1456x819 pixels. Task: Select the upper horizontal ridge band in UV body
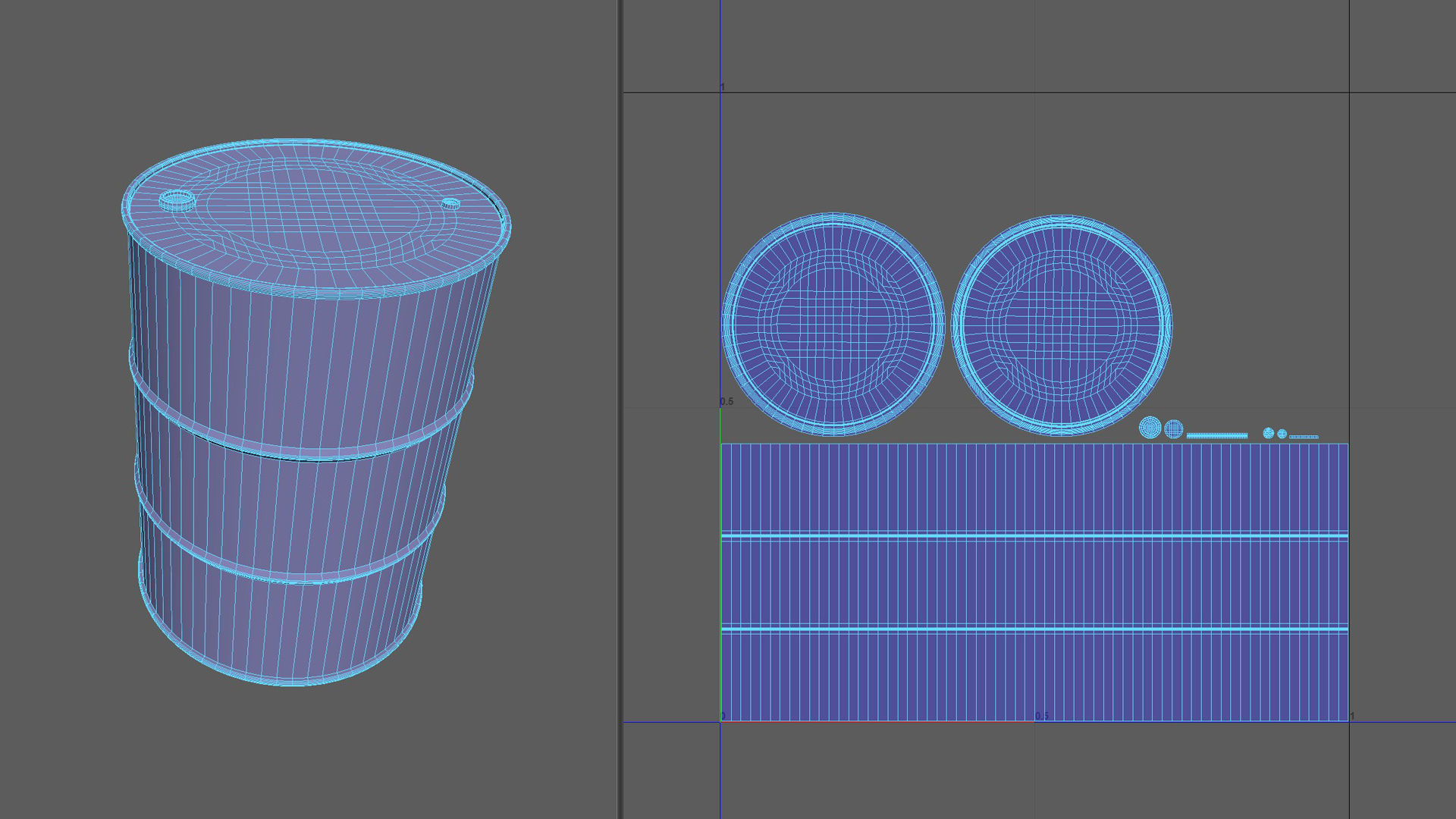pos(1034,536)
